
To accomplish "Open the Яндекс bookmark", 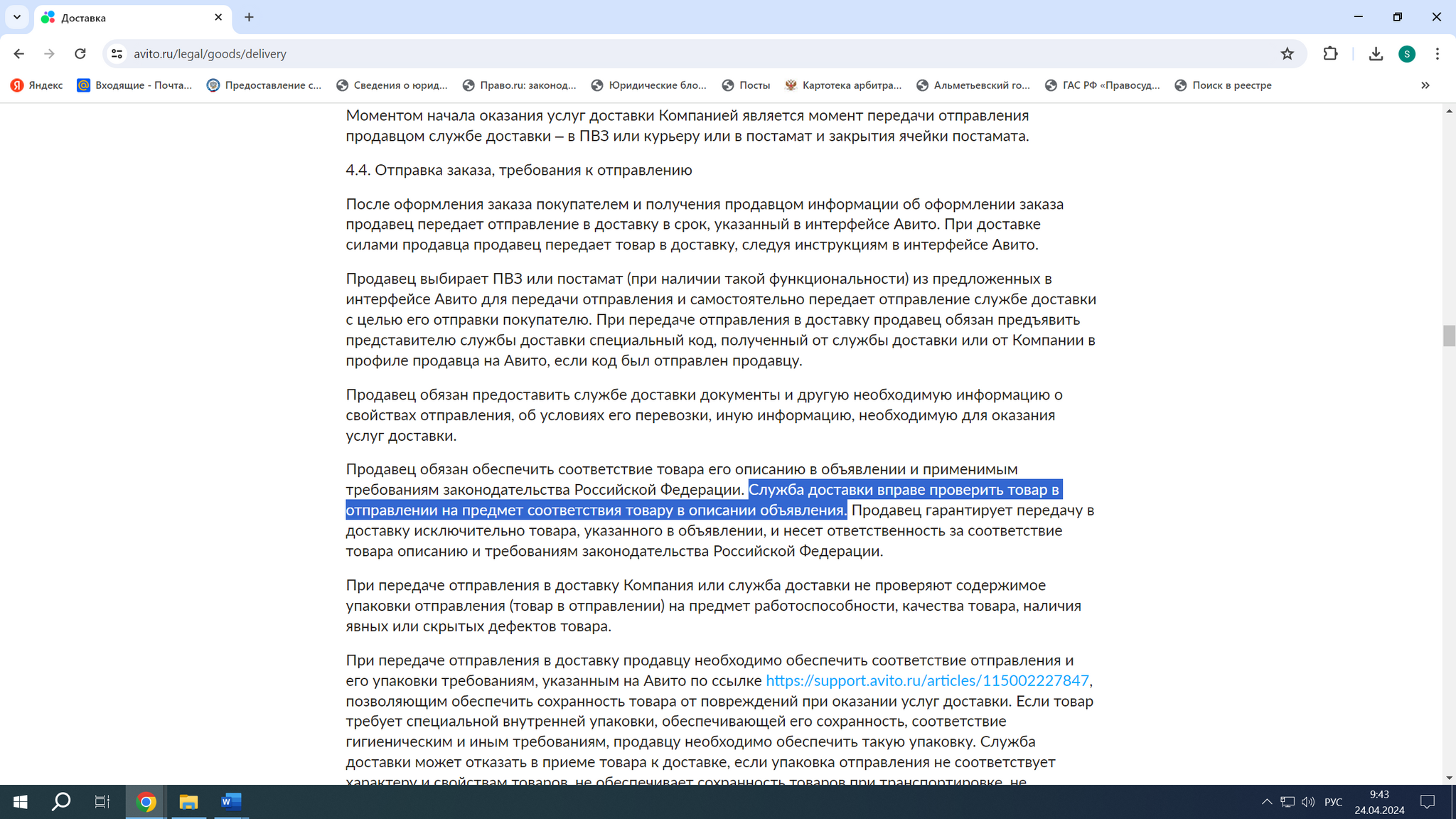I will [x=37, y=85].
